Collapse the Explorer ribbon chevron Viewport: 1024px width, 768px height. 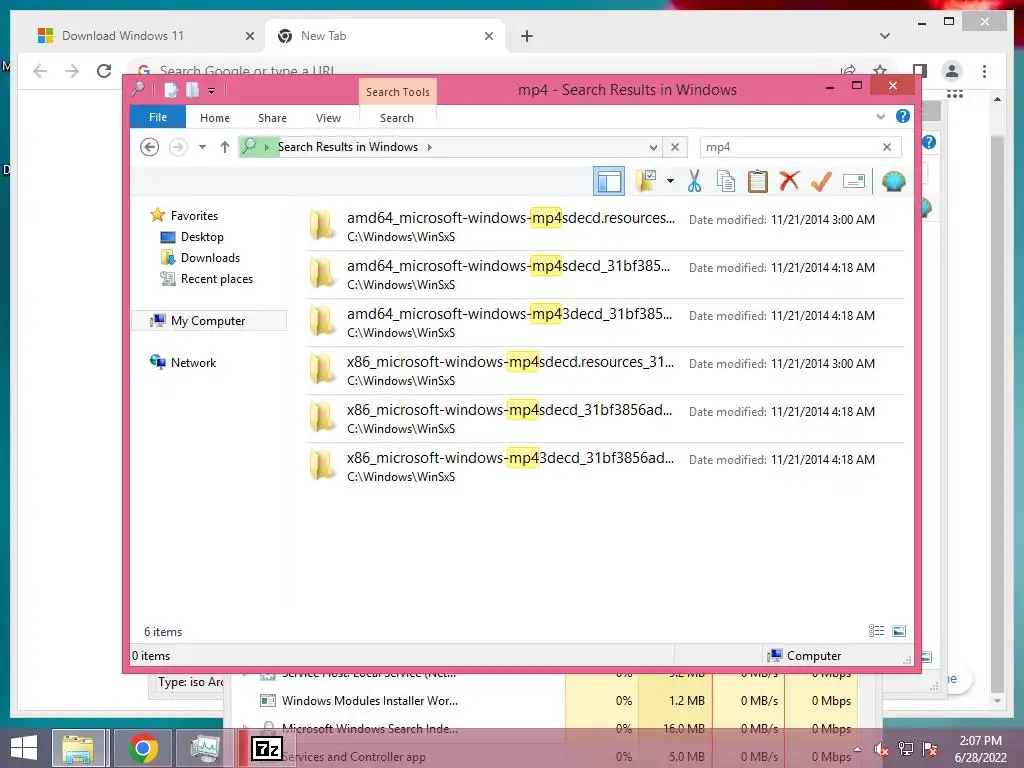(880, 116)
